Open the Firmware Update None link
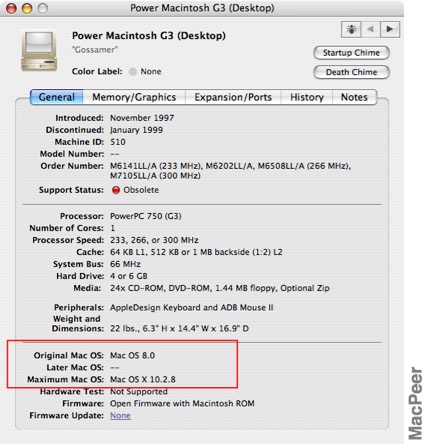 tap(120, 416)
